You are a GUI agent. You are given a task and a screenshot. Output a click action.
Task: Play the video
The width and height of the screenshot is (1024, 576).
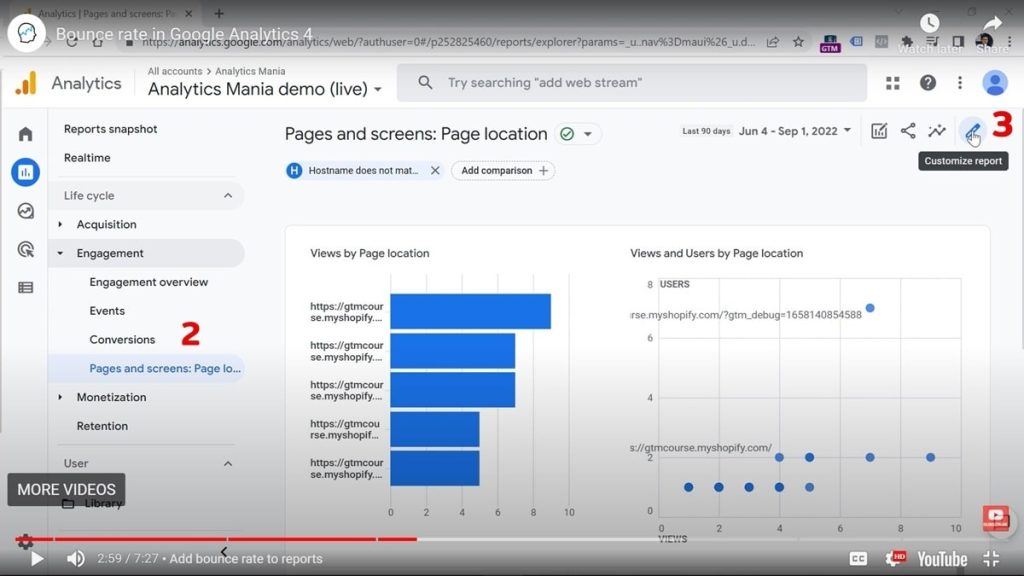37,559
